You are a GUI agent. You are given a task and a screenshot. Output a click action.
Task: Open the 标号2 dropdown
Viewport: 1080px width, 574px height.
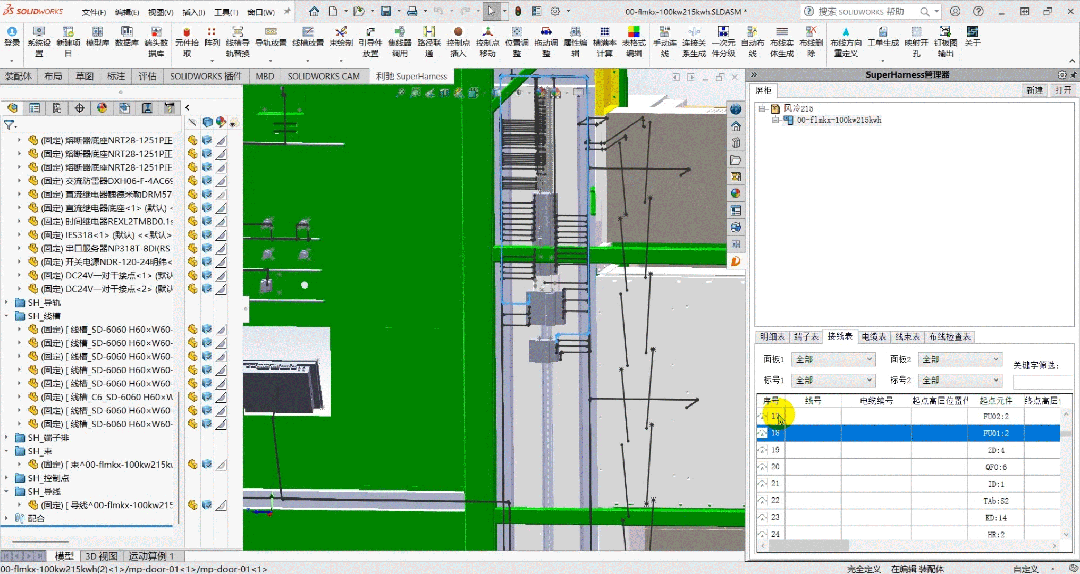click(x=961, y=380)
